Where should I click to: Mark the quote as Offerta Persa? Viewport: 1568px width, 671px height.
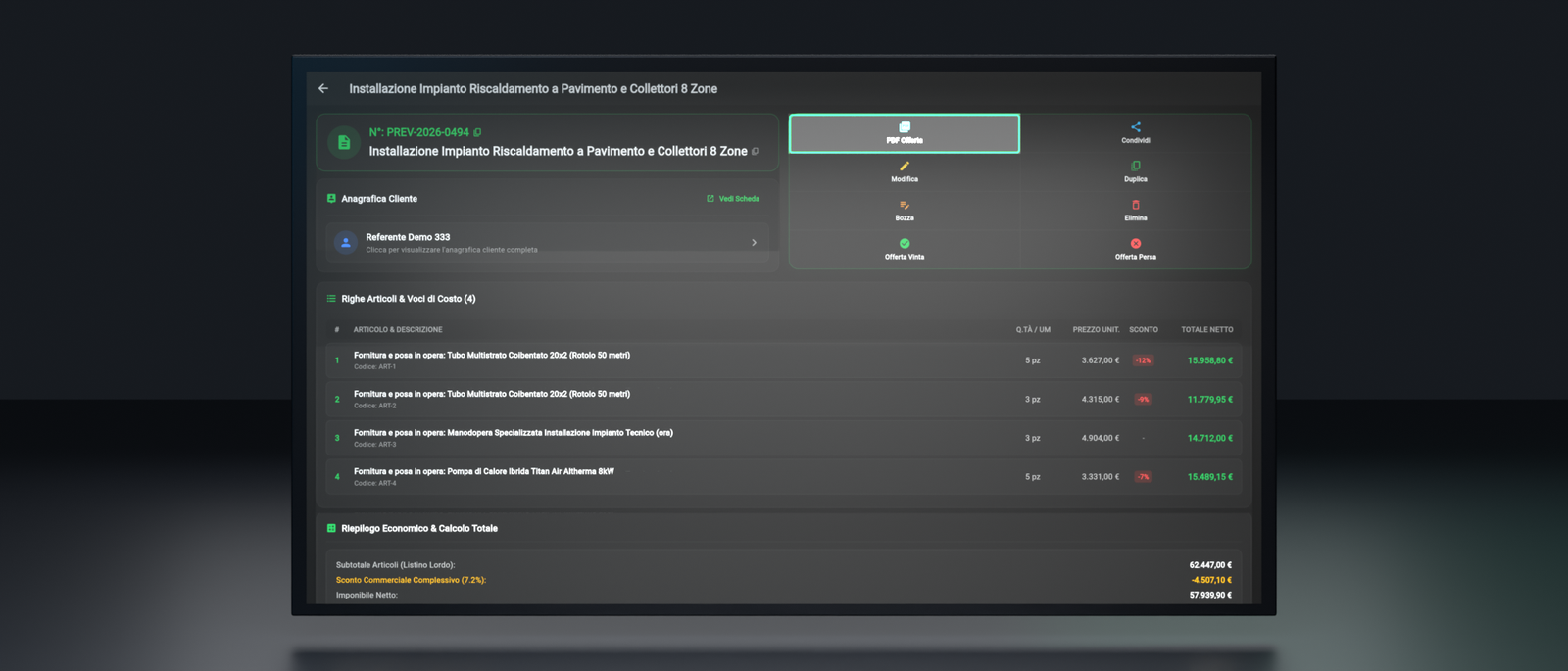[x=1136, y=250]
